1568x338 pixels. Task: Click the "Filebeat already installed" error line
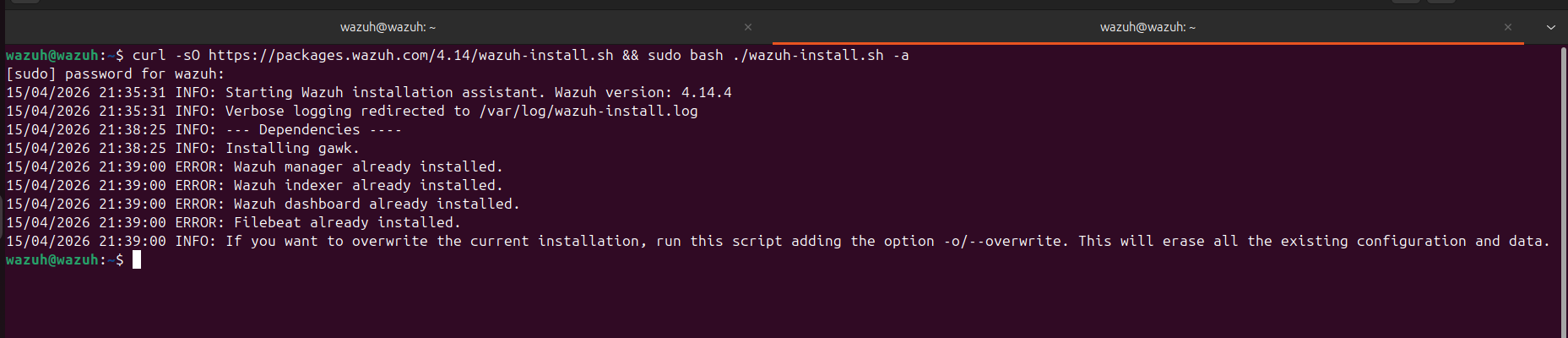point(346,223)
